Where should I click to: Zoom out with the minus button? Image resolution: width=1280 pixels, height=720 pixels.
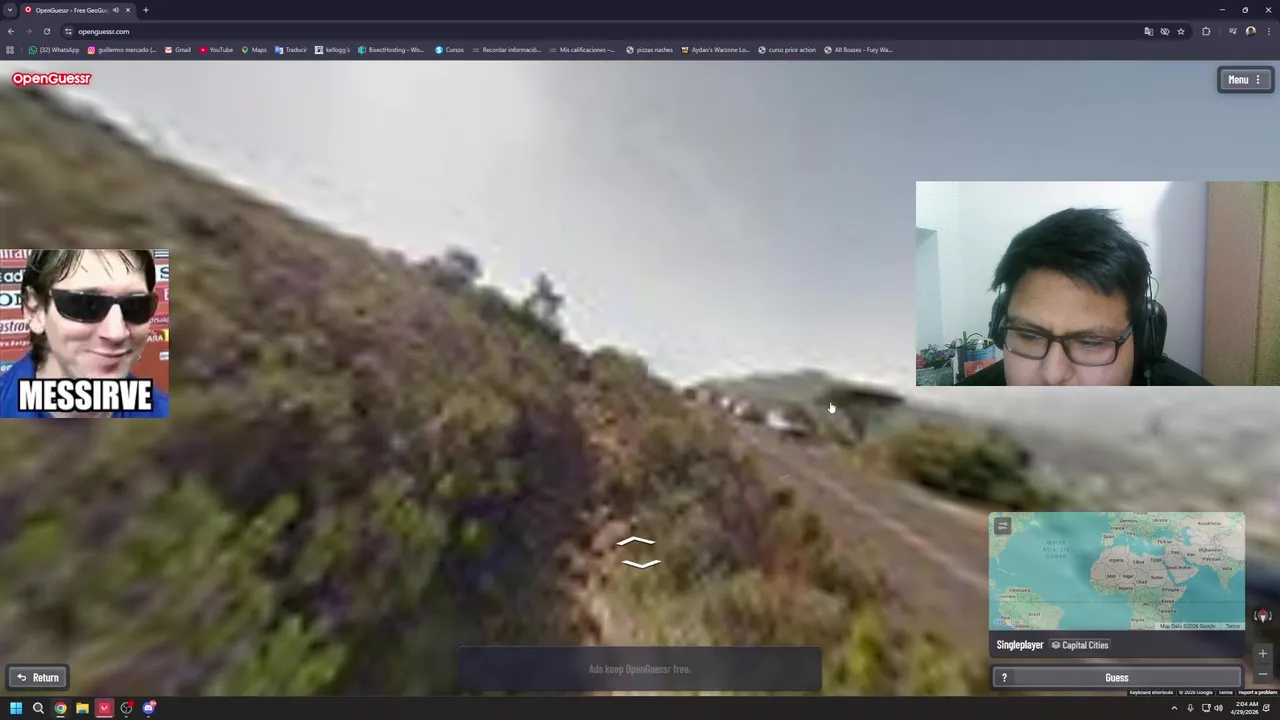tap(1263, 673)
